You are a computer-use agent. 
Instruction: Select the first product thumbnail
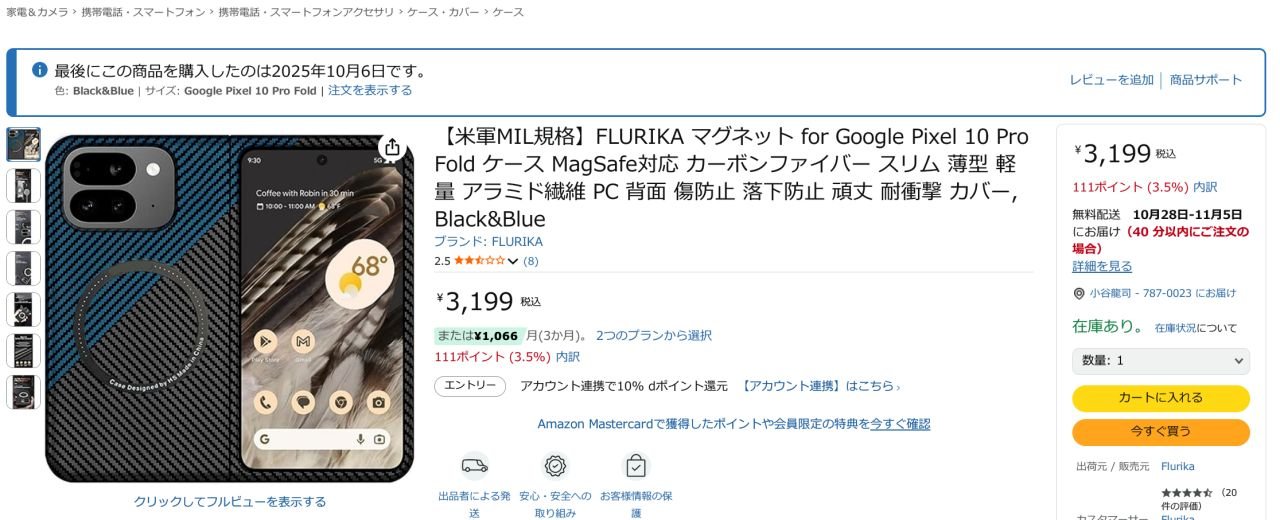tap(24, 145)
